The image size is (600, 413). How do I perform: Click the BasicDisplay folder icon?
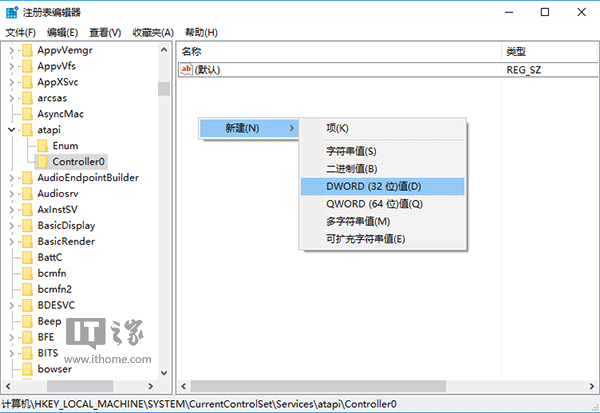pos(27,226)
